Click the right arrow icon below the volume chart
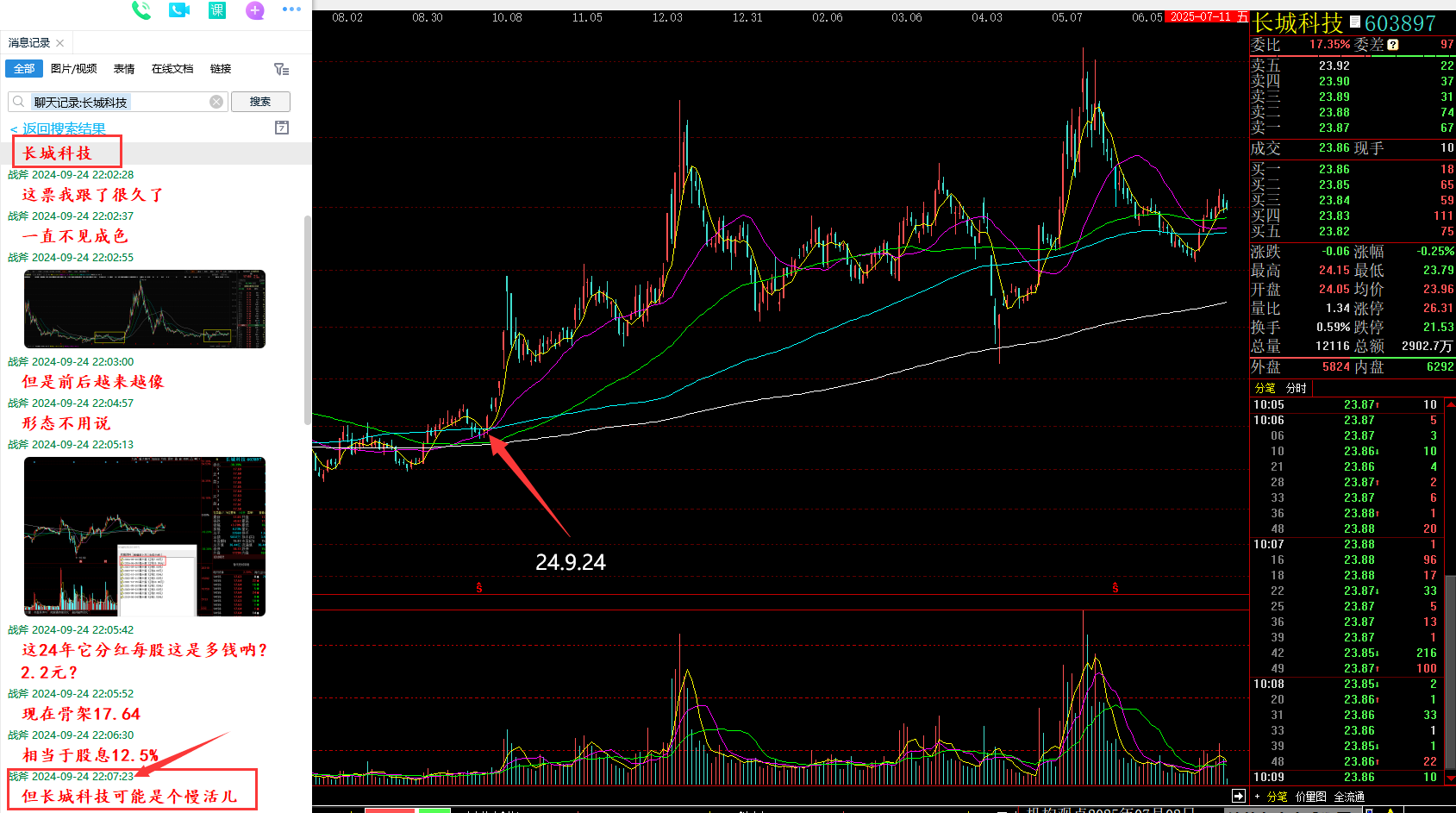The image size is (1456, 813). pos(1239,796)
